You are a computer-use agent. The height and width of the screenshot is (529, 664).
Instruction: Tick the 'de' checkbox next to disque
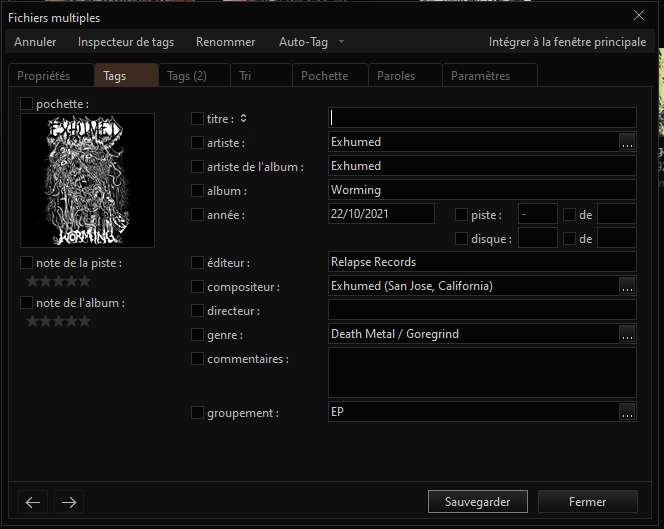[570, 238]
